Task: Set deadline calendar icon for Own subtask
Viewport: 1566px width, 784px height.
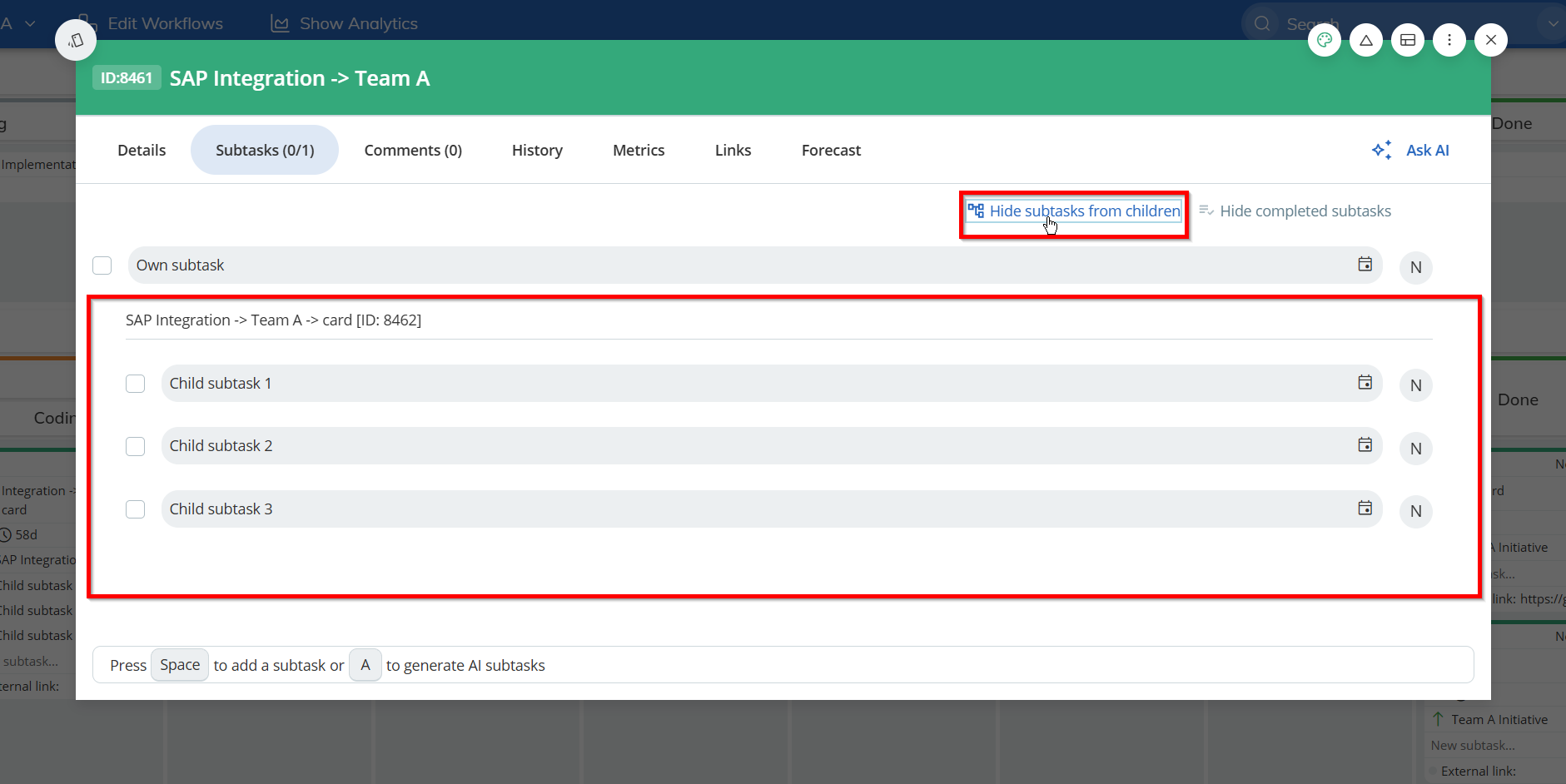Action: [x=1365, y=265]
